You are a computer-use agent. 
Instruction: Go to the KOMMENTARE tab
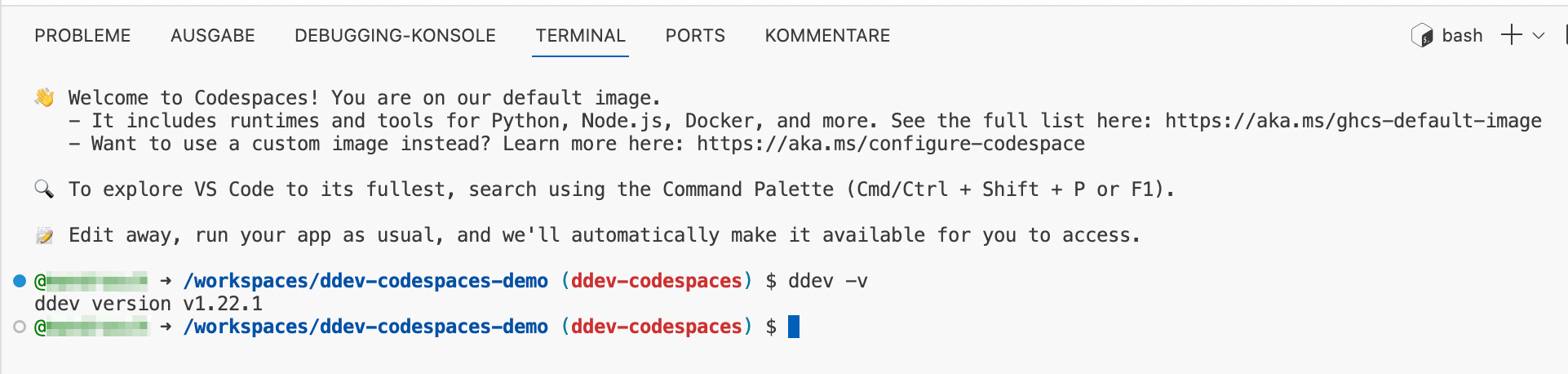[x=827, y=36]
